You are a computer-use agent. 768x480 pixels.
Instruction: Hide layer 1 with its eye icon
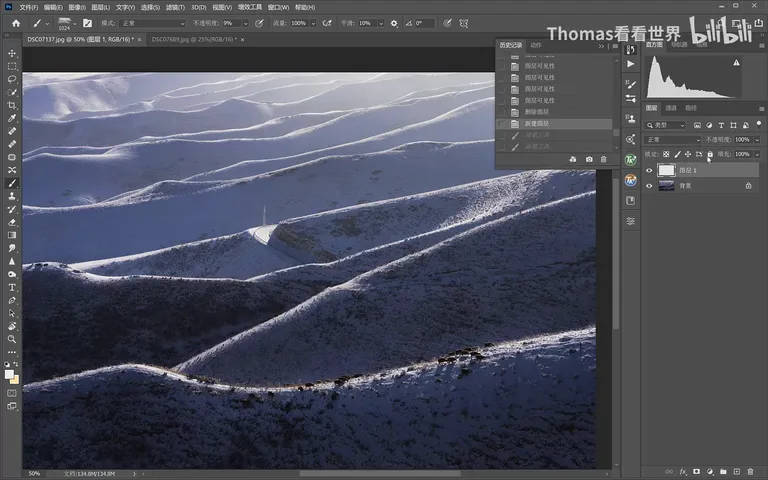pos(649,170)
